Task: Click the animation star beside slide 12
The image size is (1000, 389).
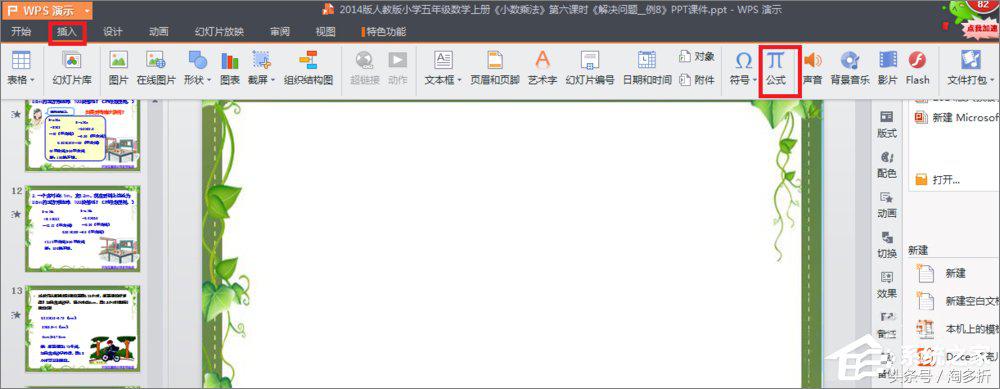Action: click(17, 214)
